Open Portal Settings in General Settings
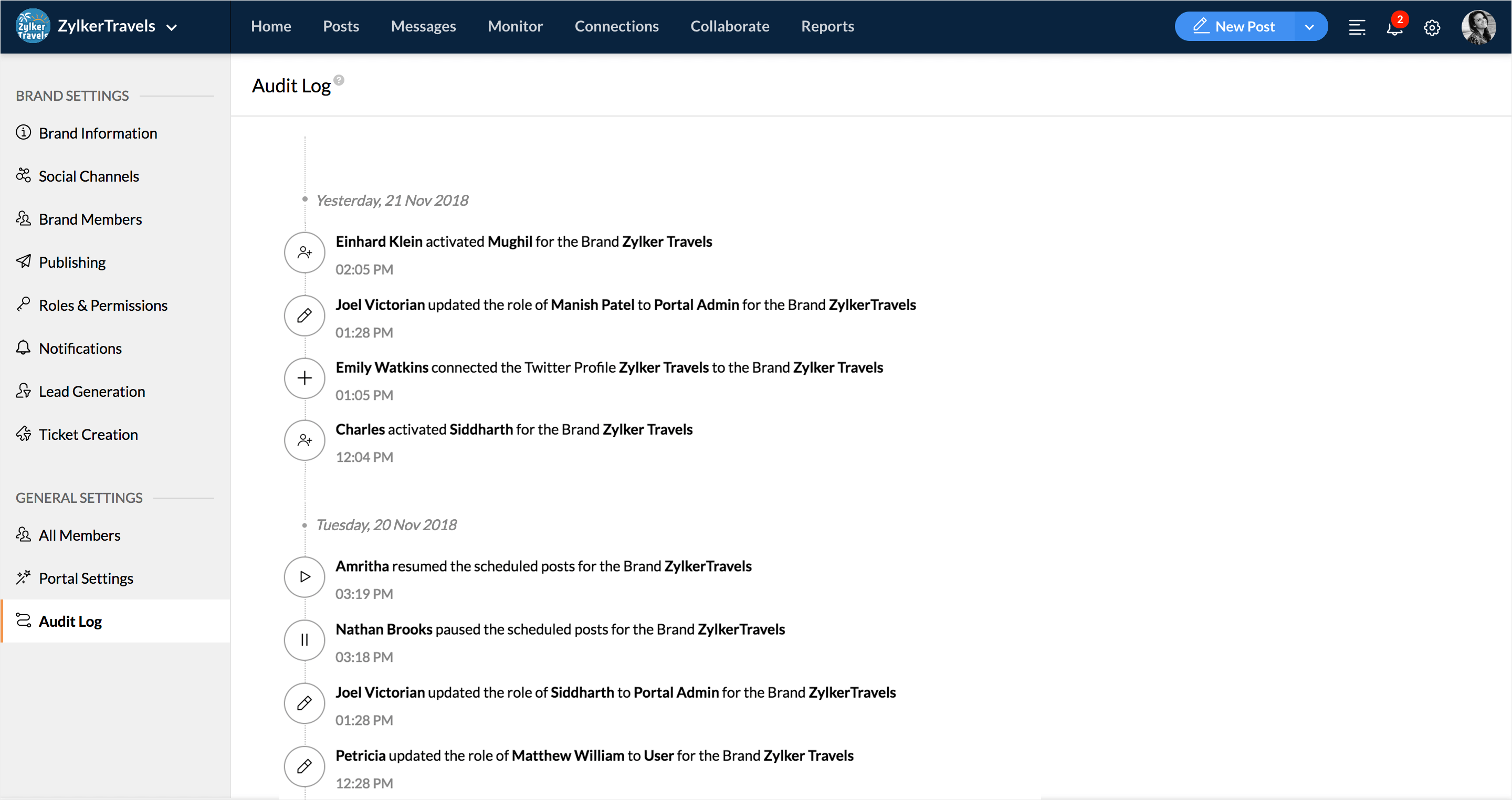Viewport: 1512px width, 800px height. click(x=86, y=578)
